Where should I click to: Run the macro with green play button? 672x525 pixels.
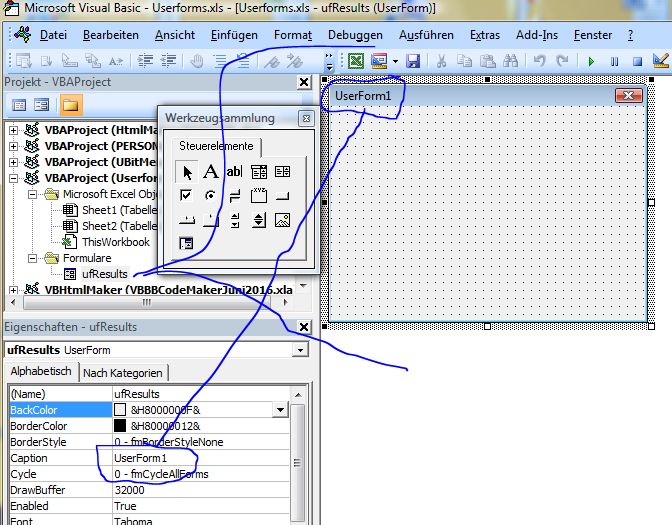click(x=591, y=62)
